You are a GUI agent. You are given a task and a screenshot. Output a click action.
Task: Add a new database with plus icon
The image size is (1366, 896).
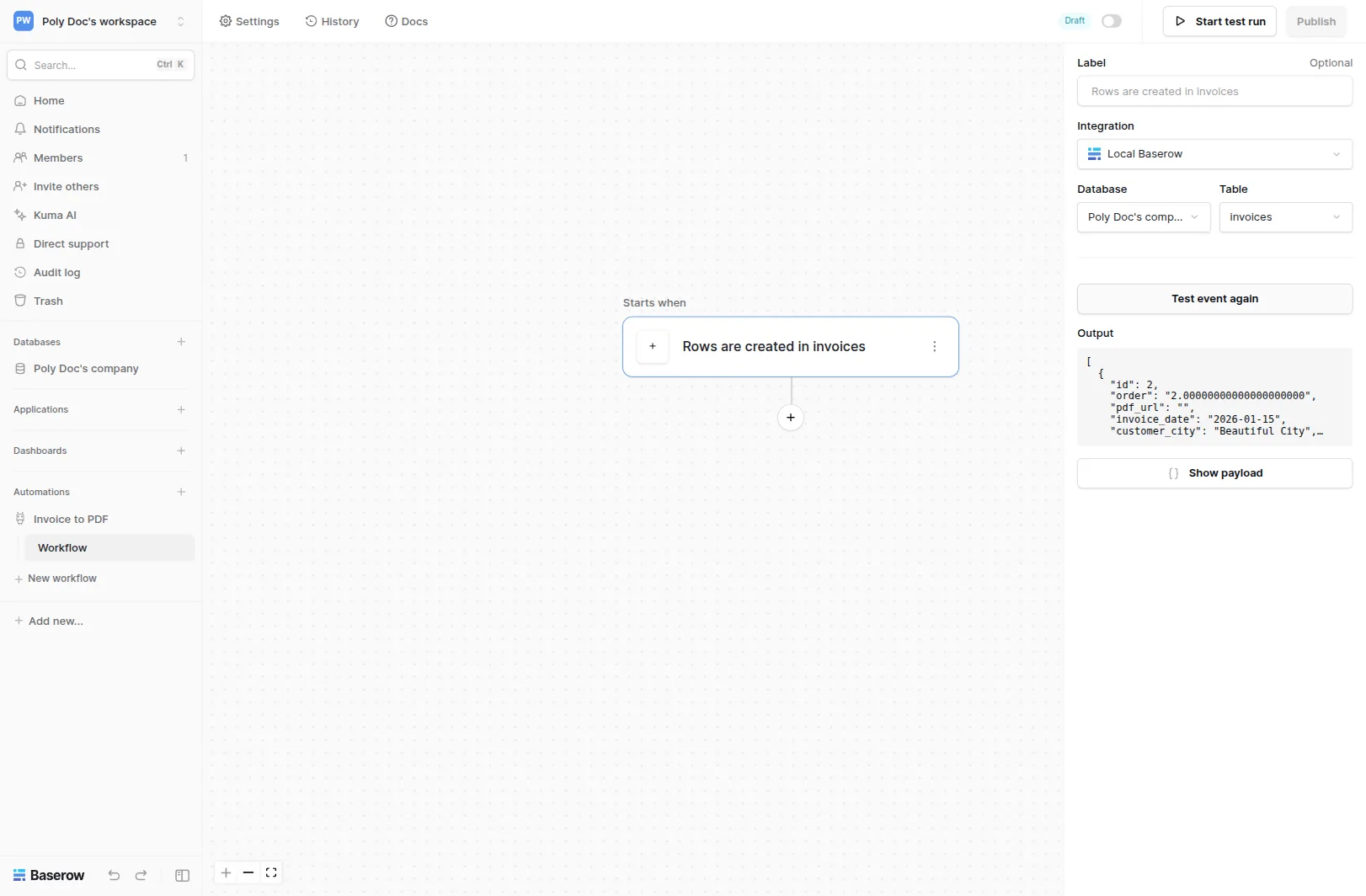(181, 342)
